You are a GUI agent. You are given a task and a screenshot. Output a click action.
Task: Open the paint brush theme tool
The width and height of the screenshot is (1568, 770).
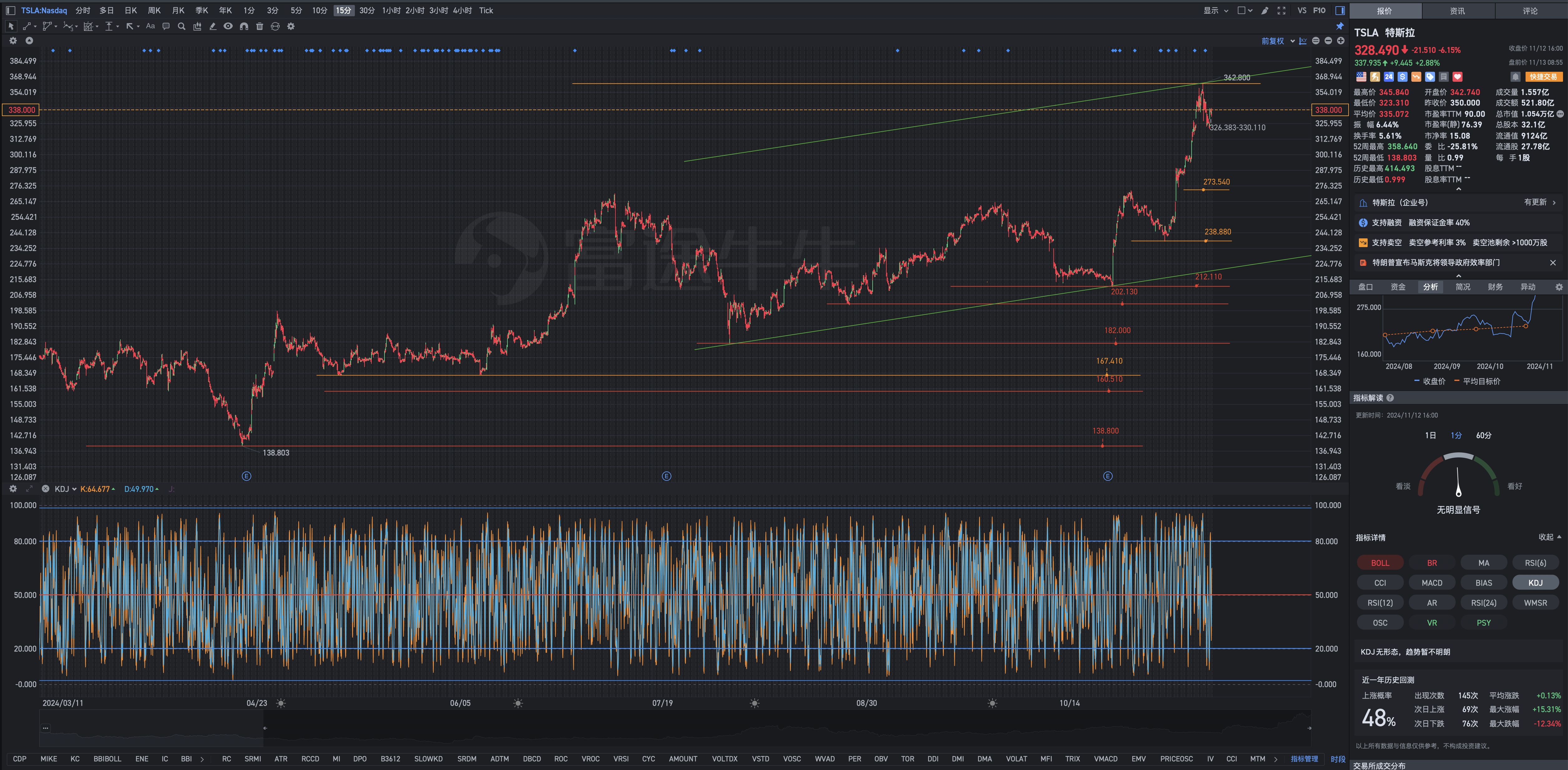1265,10
